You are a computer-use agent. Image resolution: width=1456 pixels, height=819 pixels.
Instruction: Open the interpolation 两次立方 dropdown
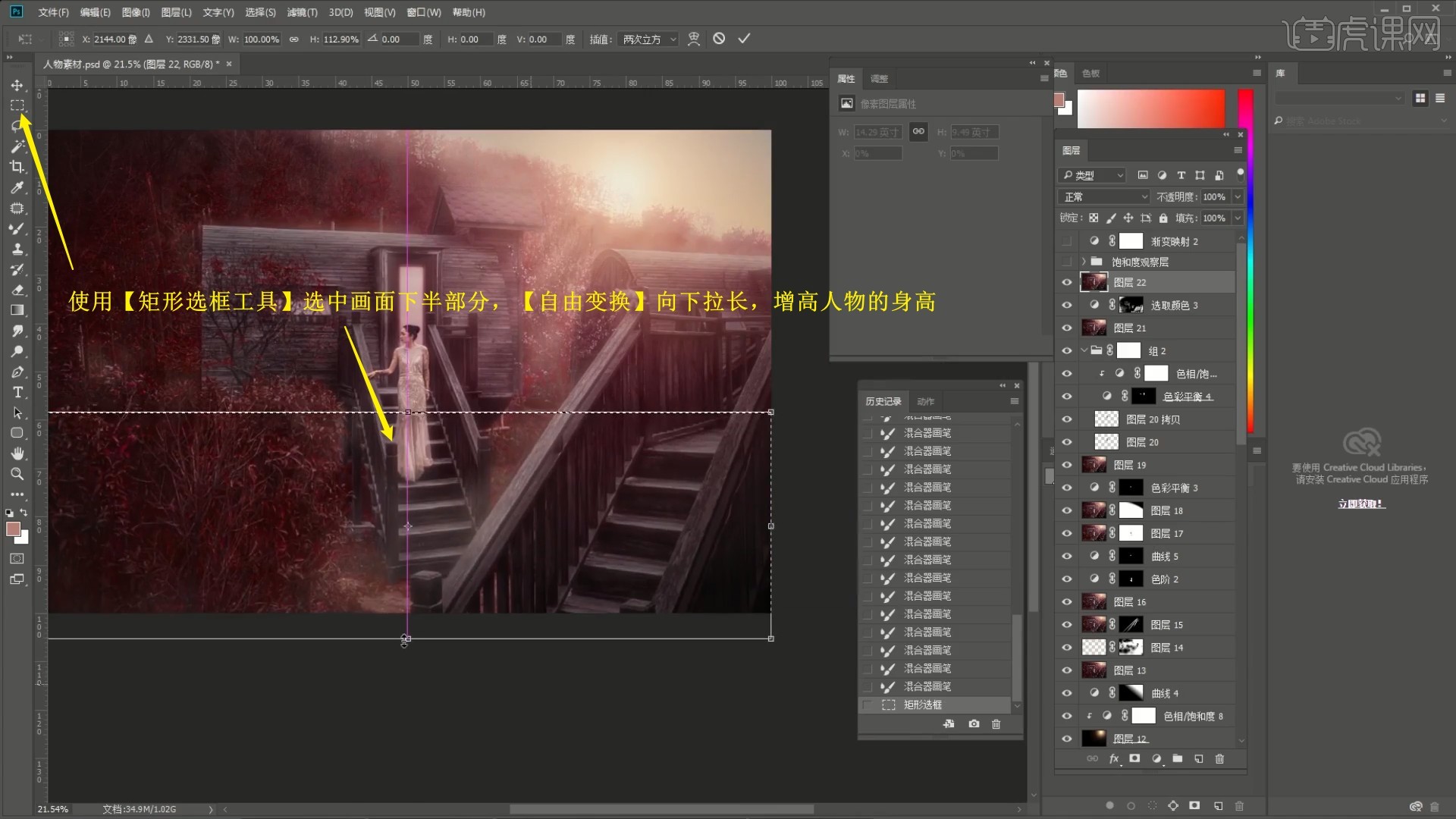(648, 39)
